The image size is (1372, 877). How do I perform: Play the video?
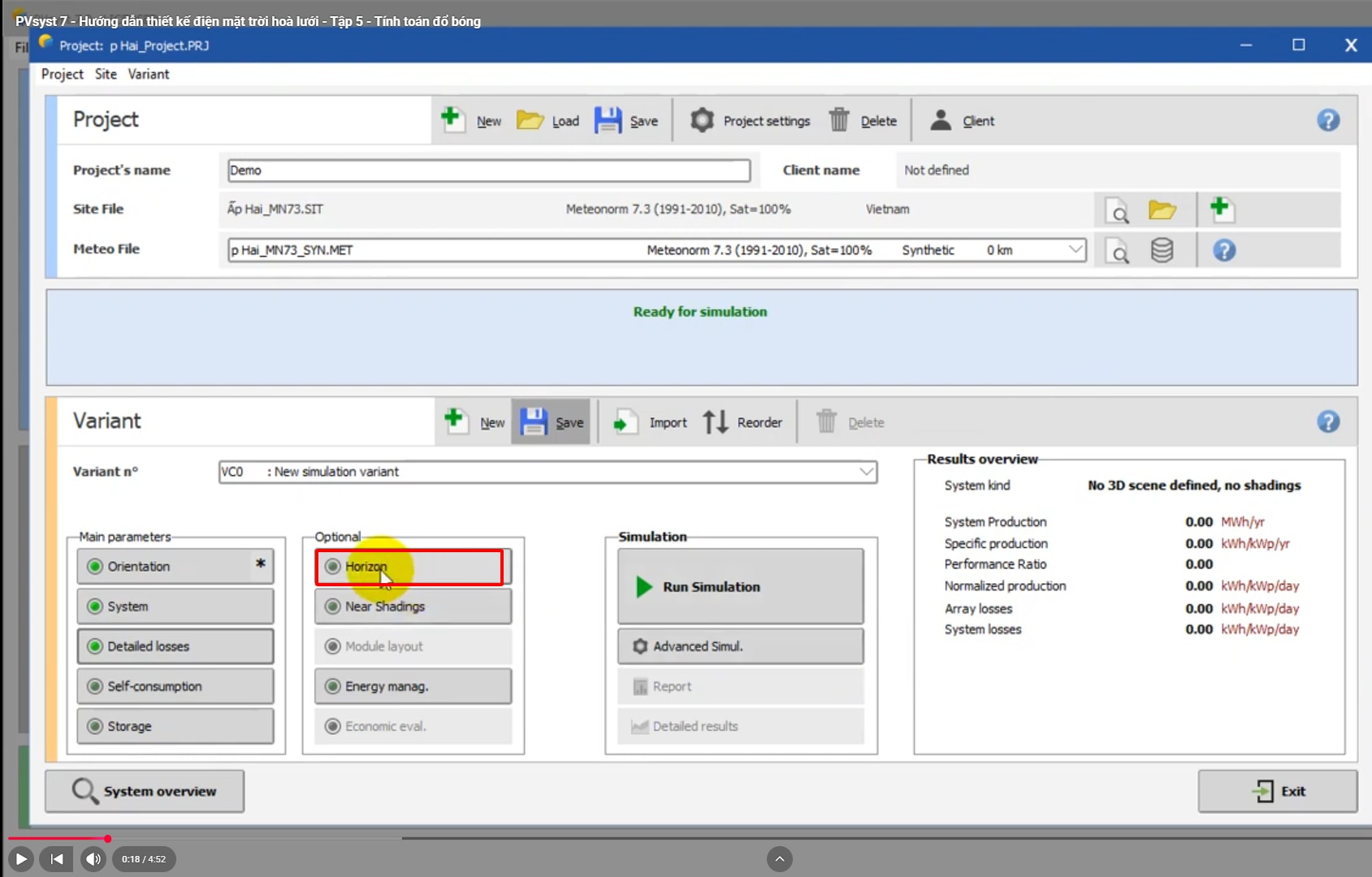[21, 858]
